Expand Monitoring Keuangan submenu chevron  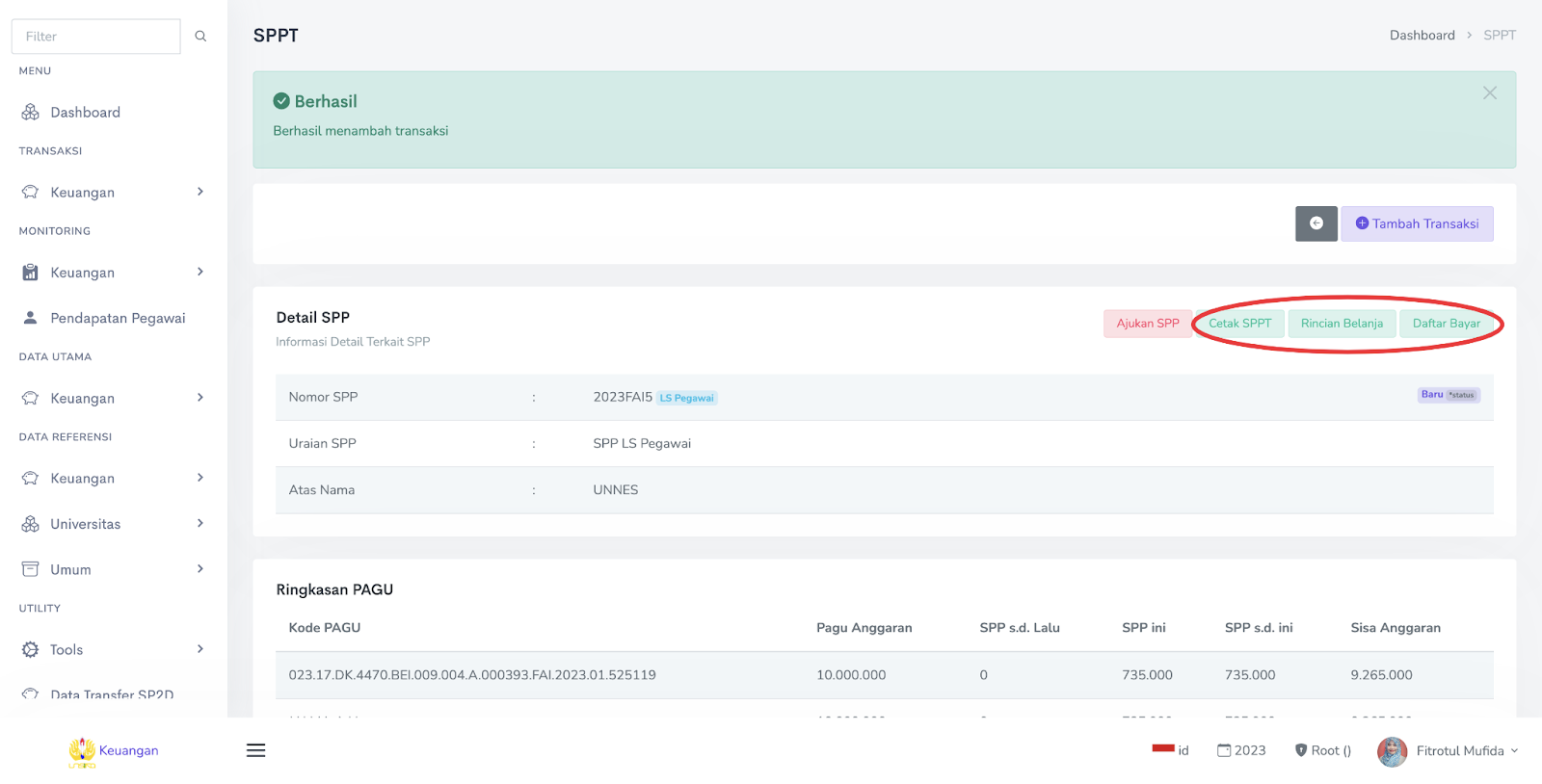click(x=200, y=272)
